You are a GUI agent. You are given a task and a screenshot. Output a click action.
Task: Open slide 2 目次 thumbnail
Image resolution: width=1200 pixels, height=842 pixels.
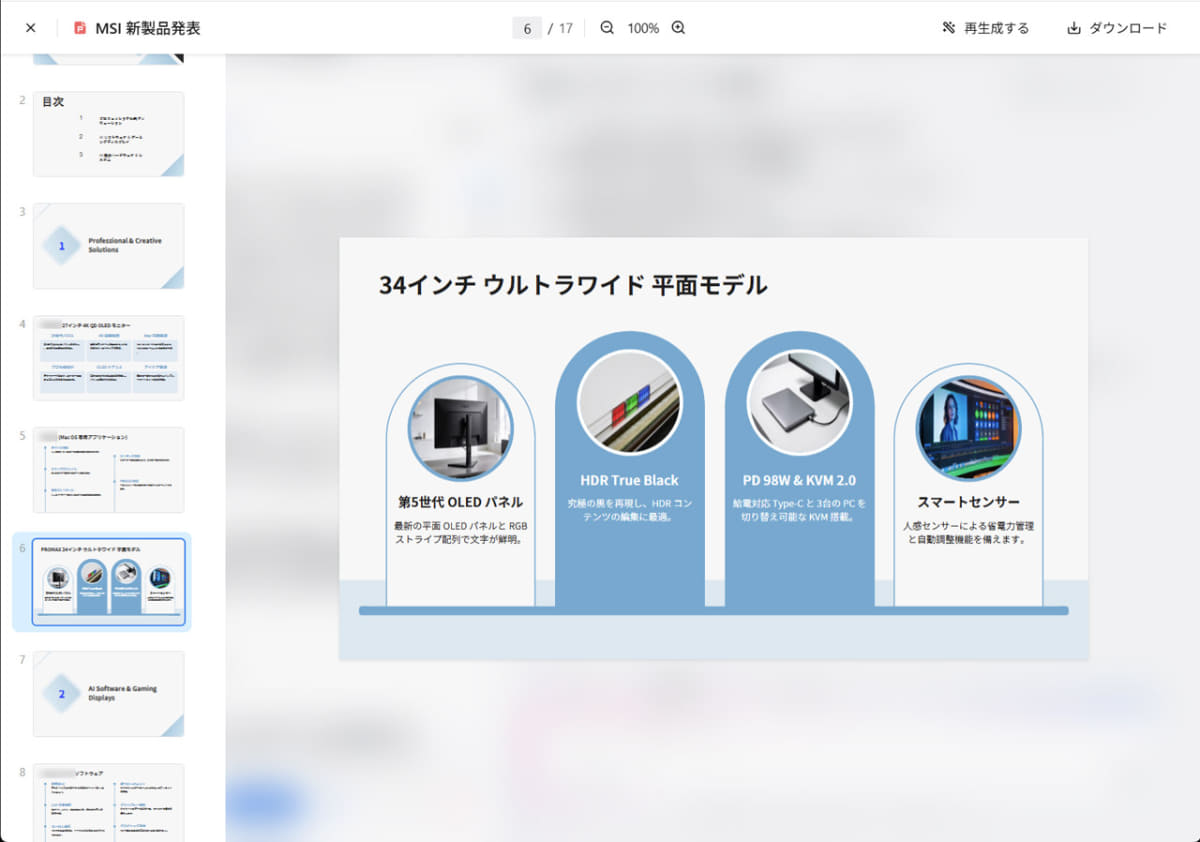point(108,134)
